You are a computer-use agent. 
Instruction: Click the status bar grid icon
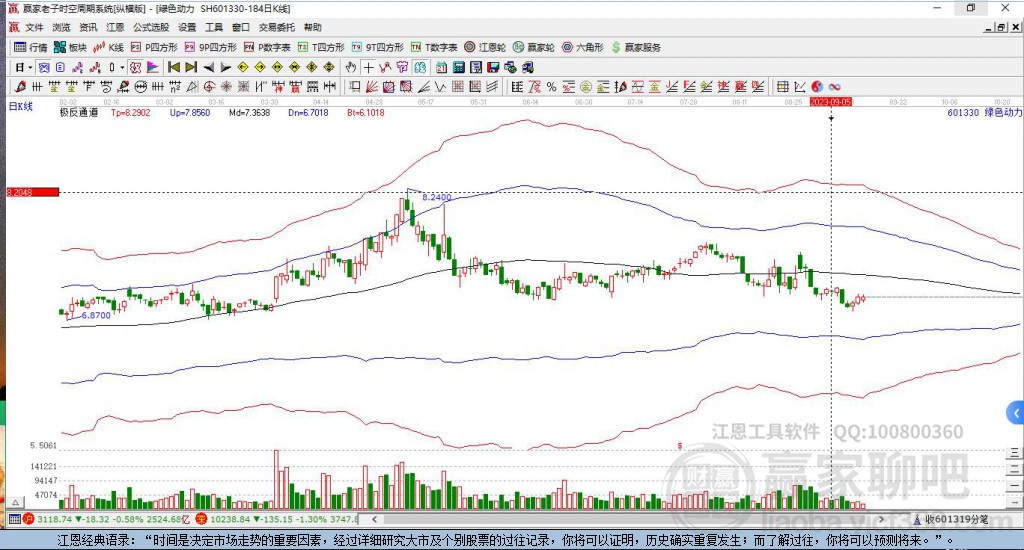14,519
